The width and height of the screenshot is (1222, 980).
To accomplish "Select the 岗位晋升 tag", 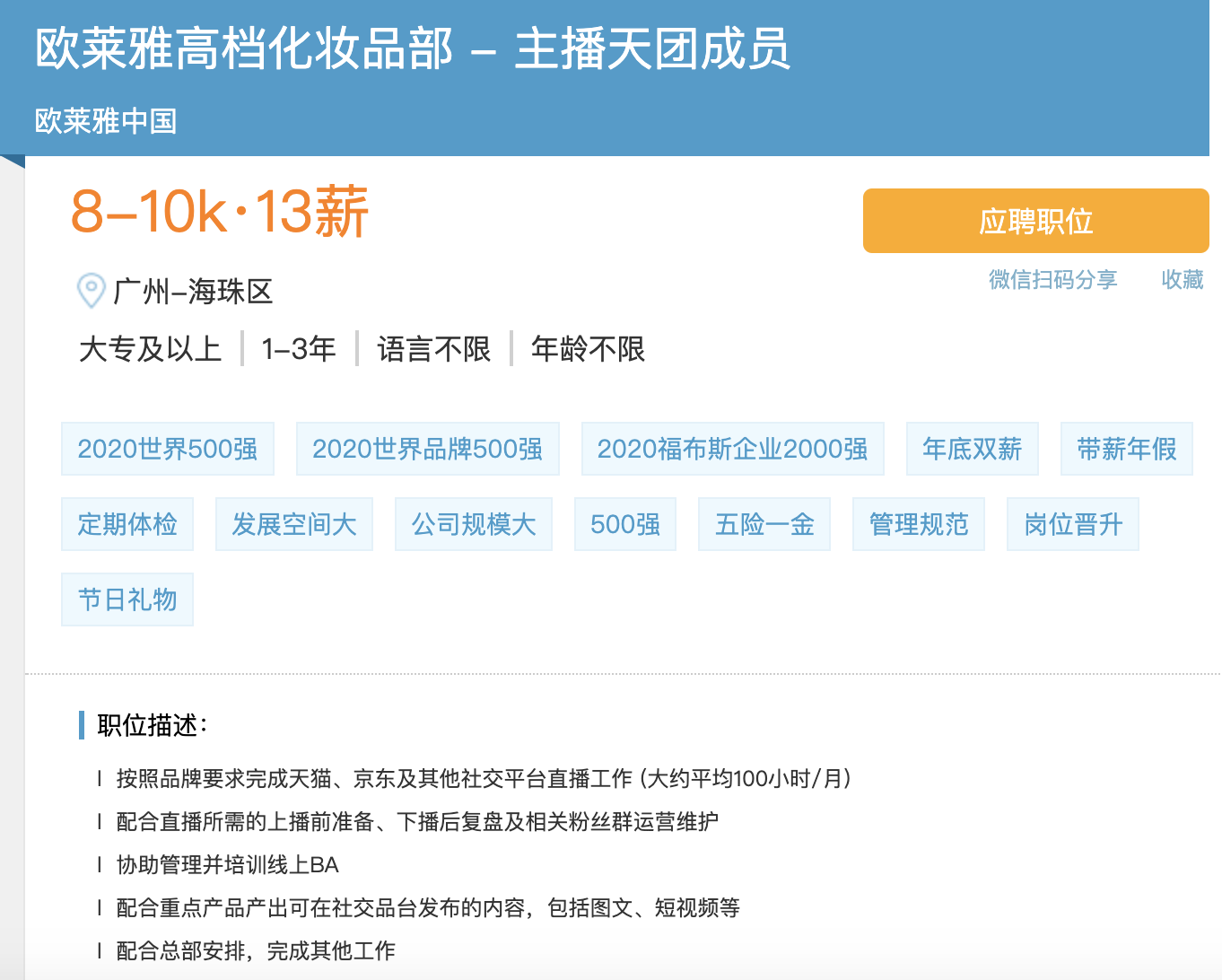I will point(1073,524).
